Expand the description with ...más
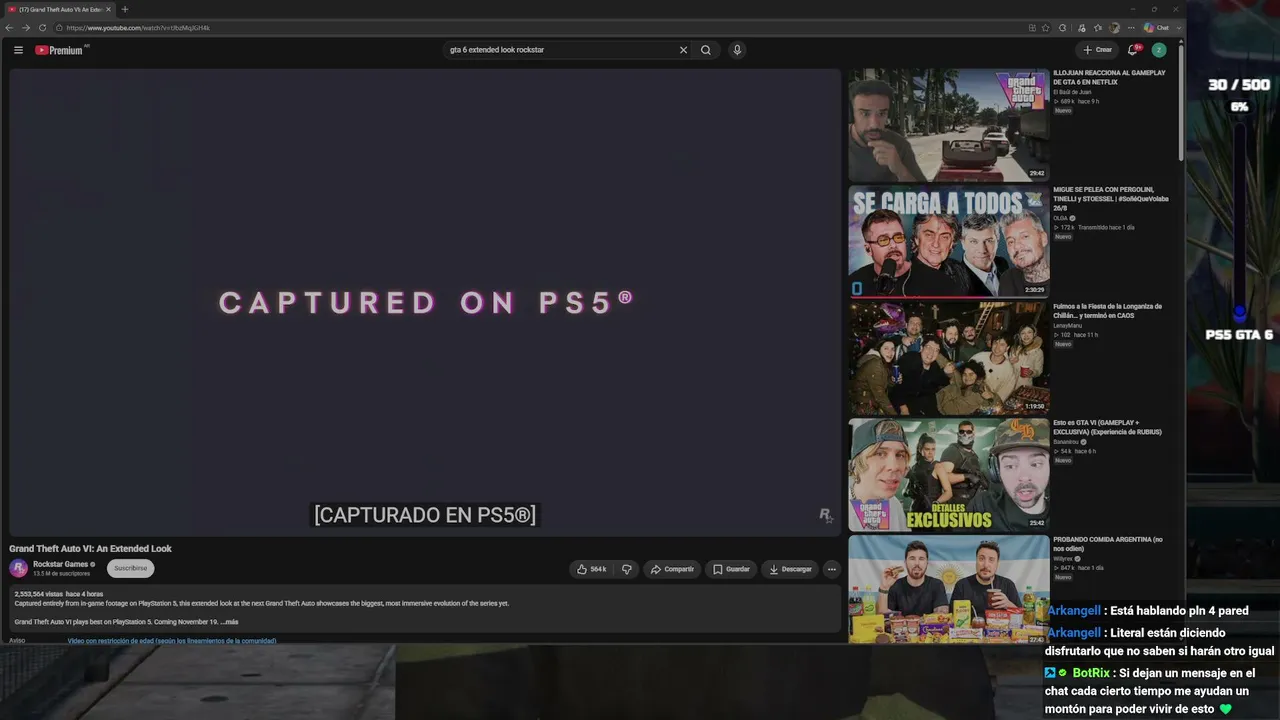This screenshot has width=1280, height=720. click(229, 622)
